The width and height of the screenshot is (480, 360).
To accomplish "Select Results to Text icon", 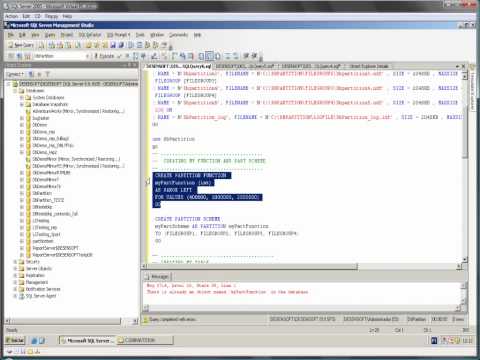I will tap(201, 56).
